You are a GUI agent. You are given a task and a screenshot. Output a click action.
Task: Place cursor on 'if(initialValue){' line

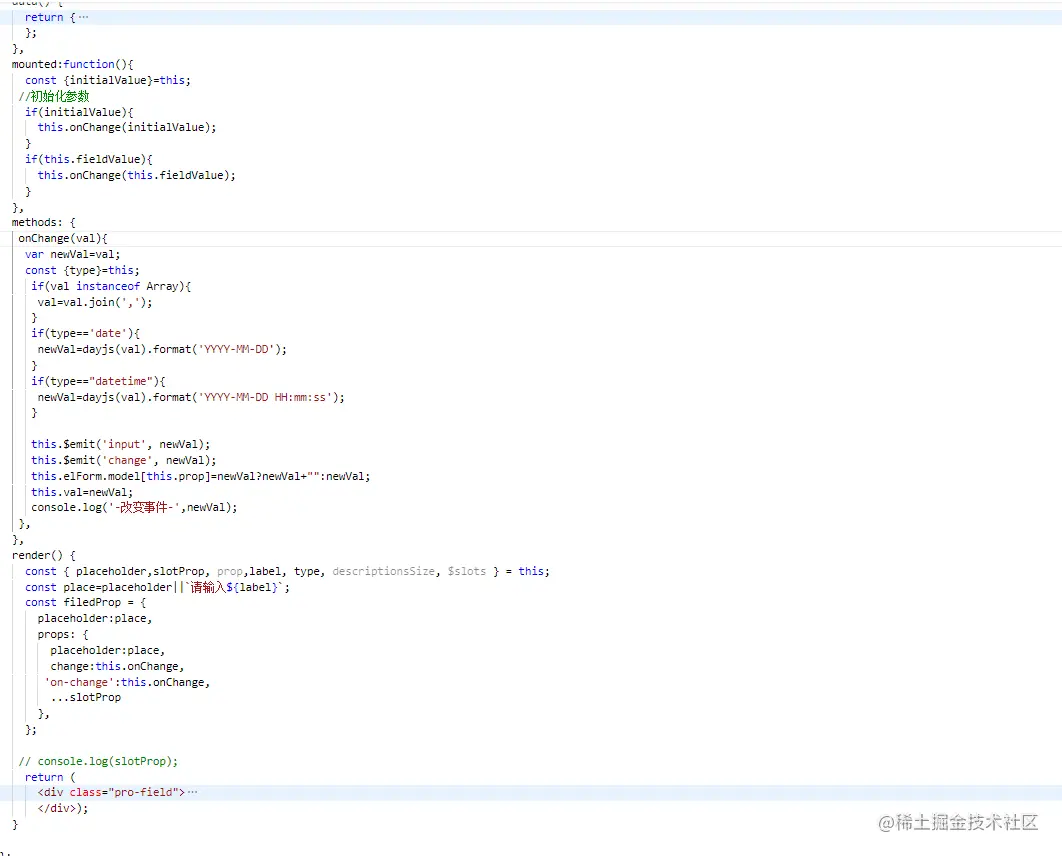(x=79, y=112)
